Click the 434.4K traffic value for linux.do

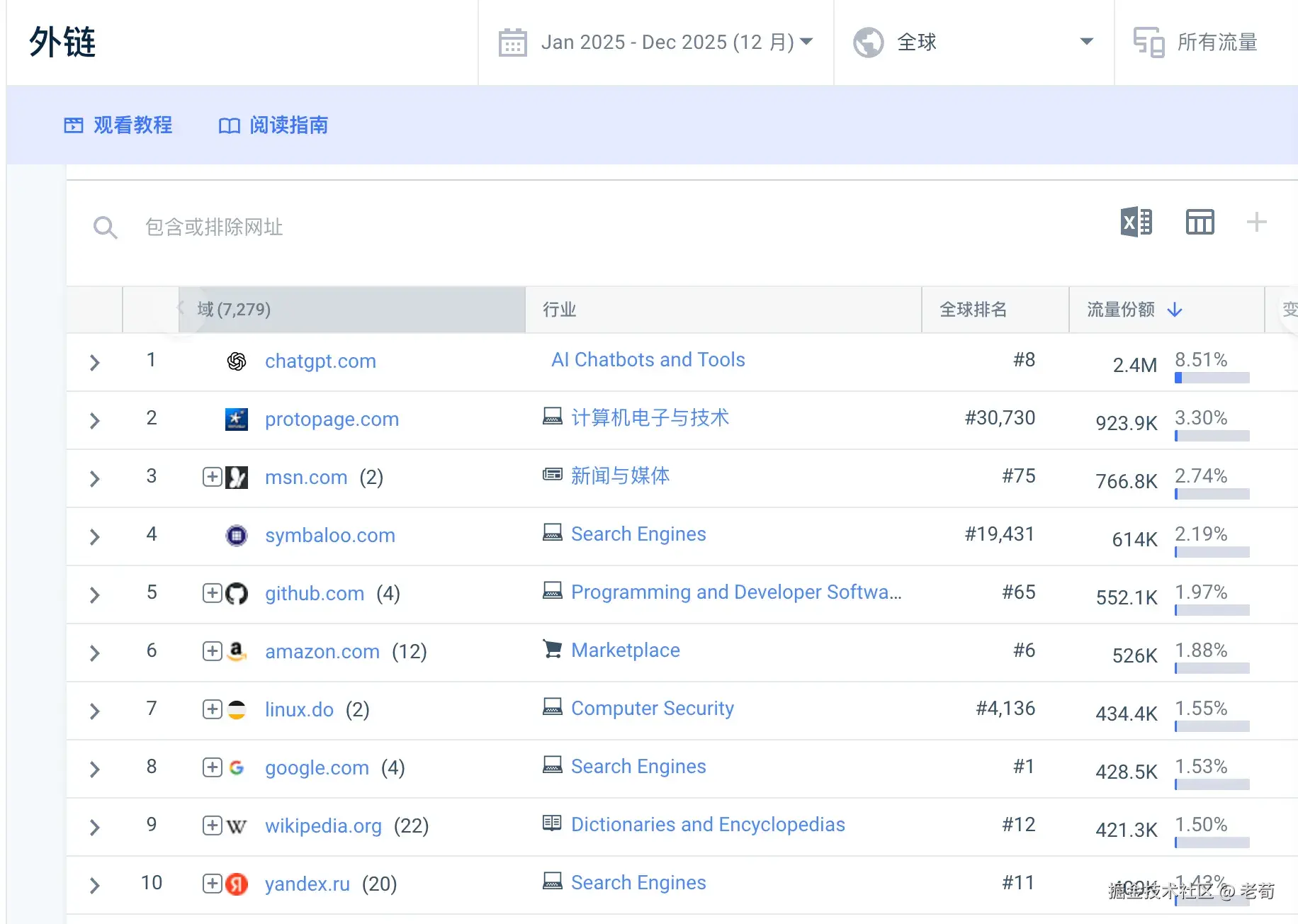pyautogui.click(x=1126, y=714)
